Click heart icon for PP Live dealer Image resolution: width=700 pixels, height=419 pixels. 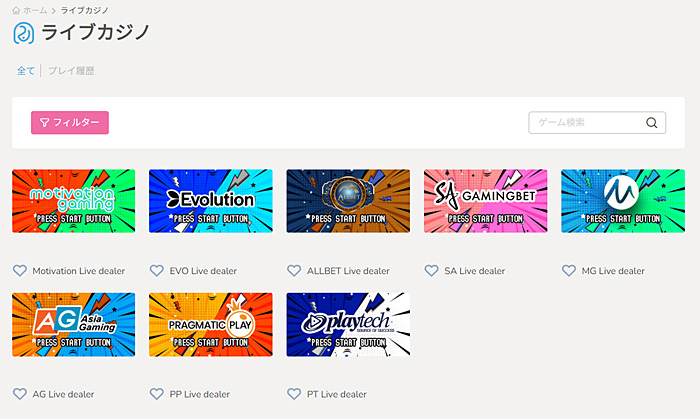[x=157, y=394]
